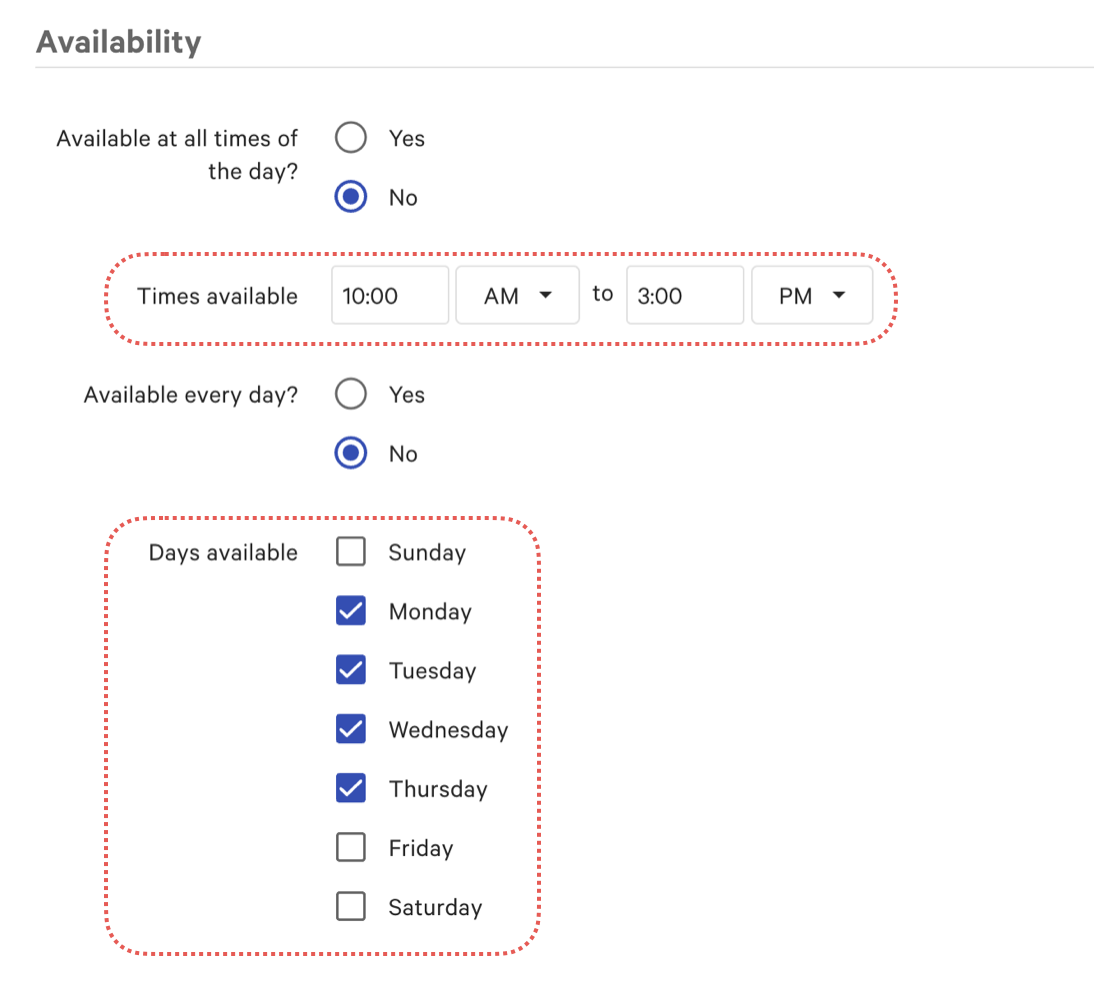The width and height of the screenshot is (1094, 982).
Task: Select No for available every day
Action: 351,453
